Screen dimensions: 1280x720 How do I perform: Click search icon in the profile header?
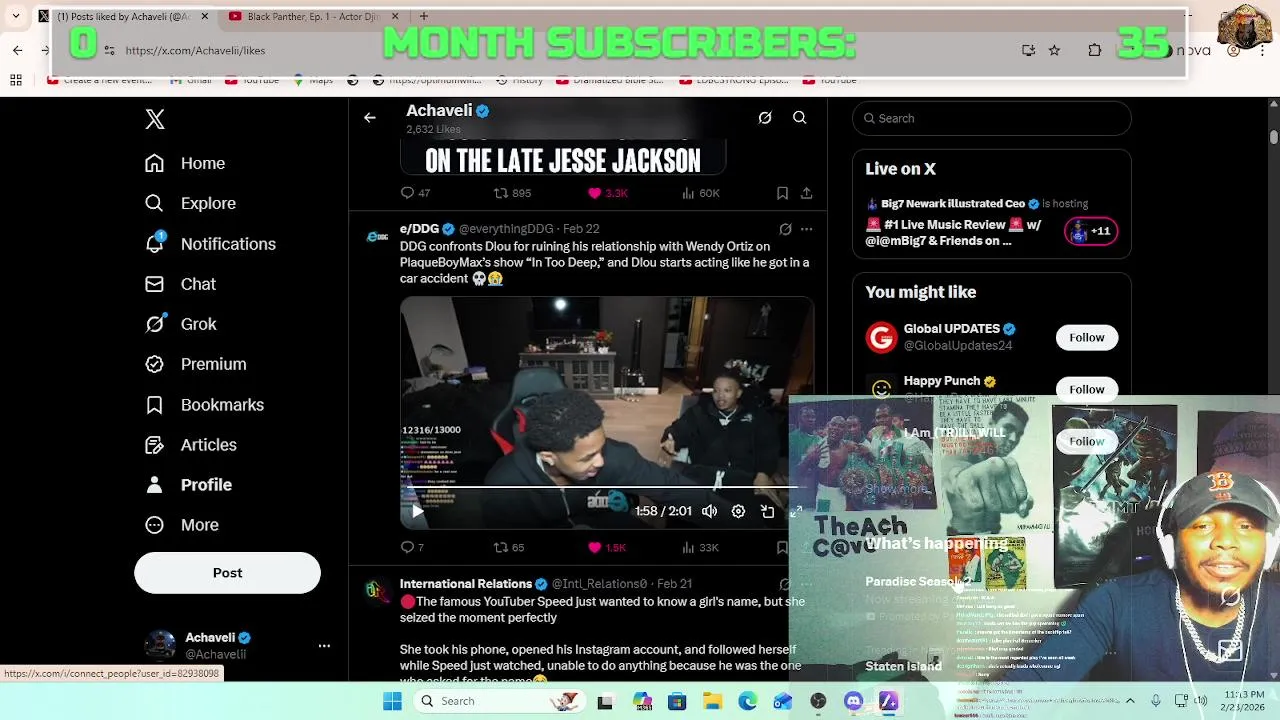[800, 118]
